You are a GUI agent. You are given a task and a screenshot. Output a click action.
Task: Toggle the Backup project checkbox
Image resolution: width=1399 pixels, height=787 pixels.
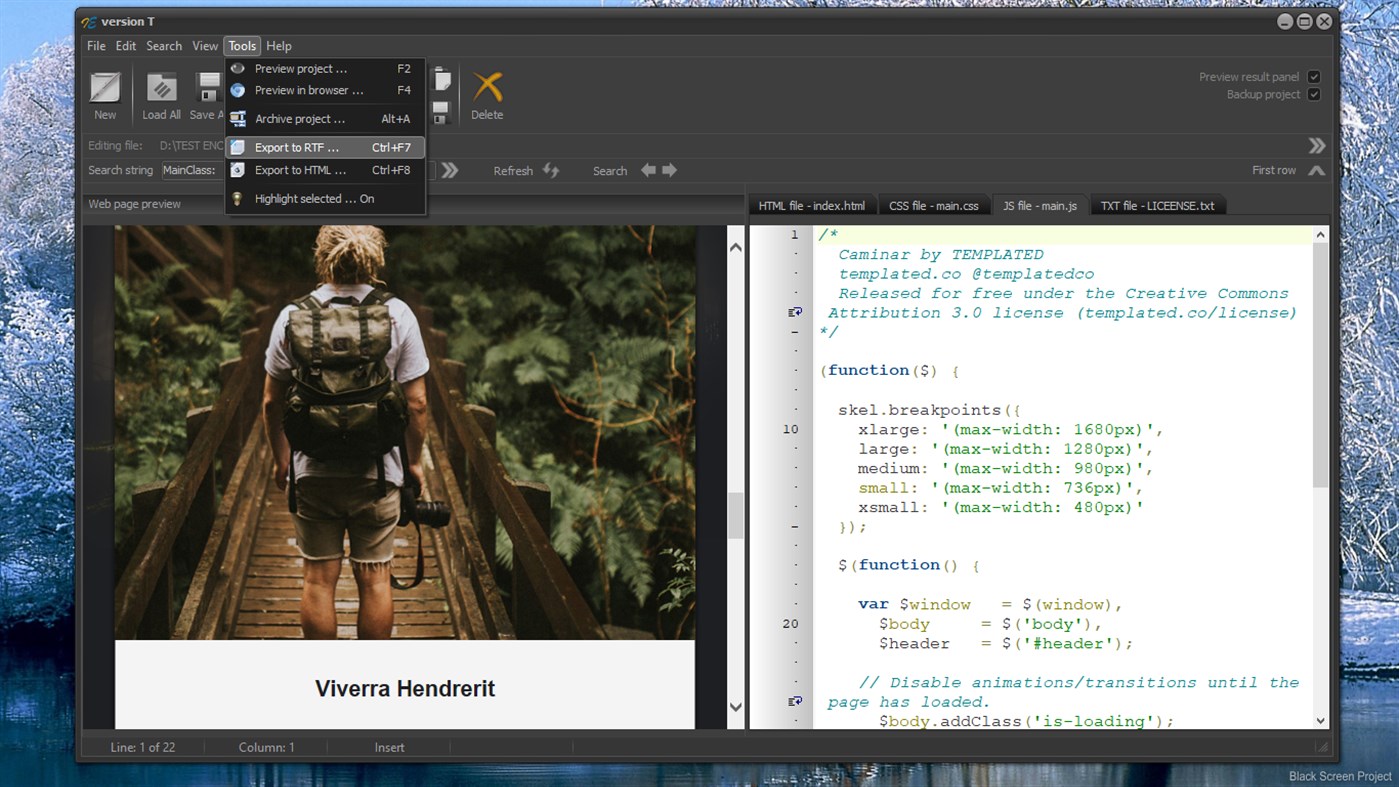click(1314, 95)
